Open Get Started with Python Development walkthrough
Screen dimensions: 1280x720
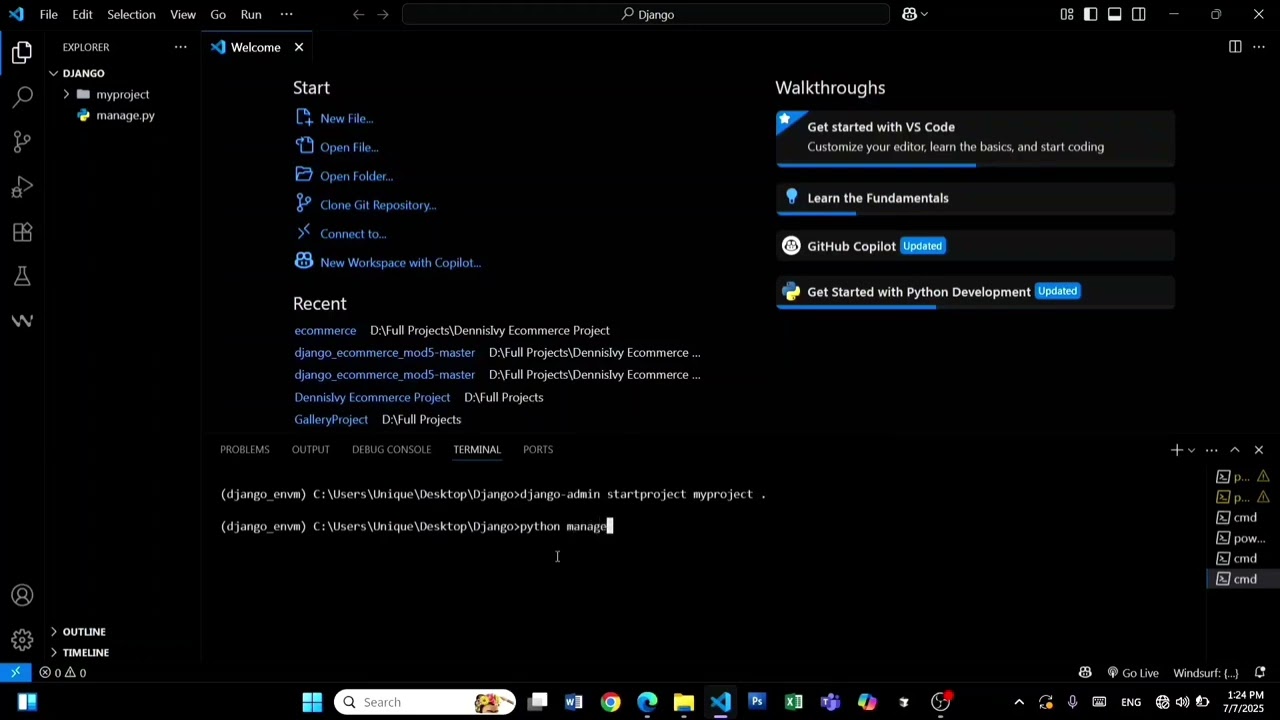pos(975,292)
